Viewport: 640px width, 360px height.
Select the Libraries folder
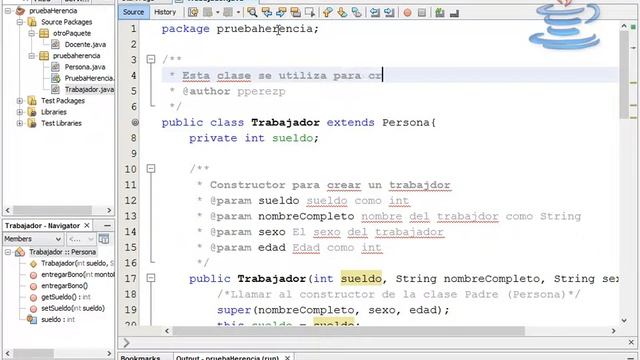click(x=53, y=112)
